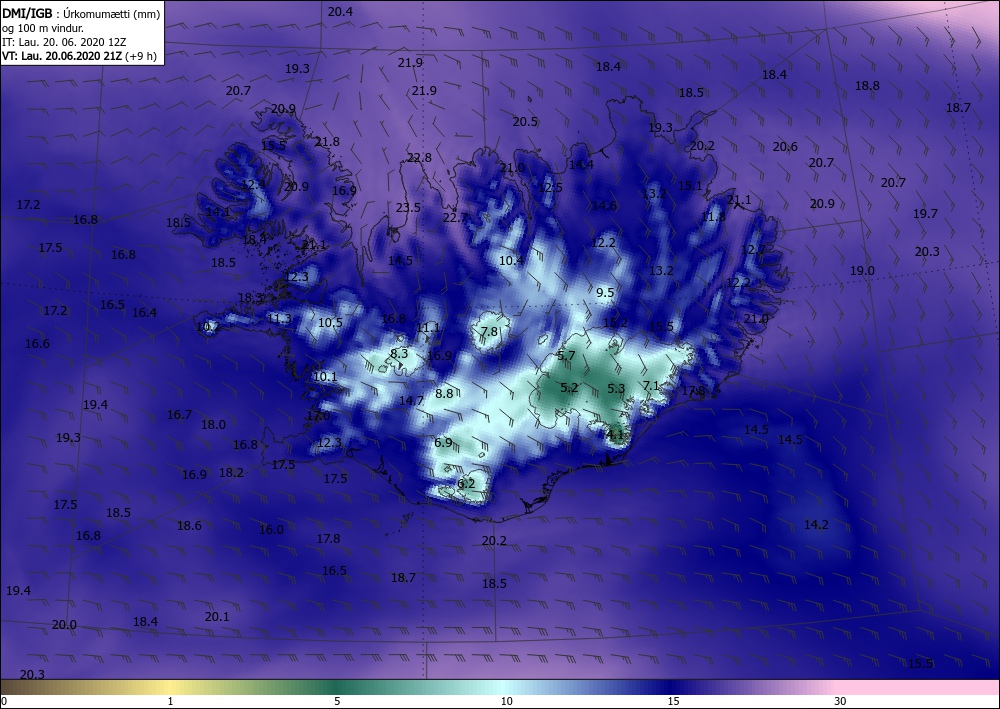Click the map value 11.3

tap(279, 319)
